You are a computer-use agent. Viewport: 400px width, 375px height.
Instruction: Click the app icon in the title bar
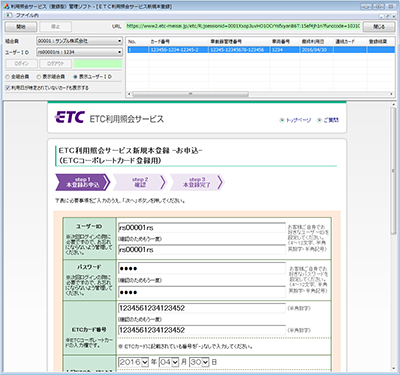(6, 6)
